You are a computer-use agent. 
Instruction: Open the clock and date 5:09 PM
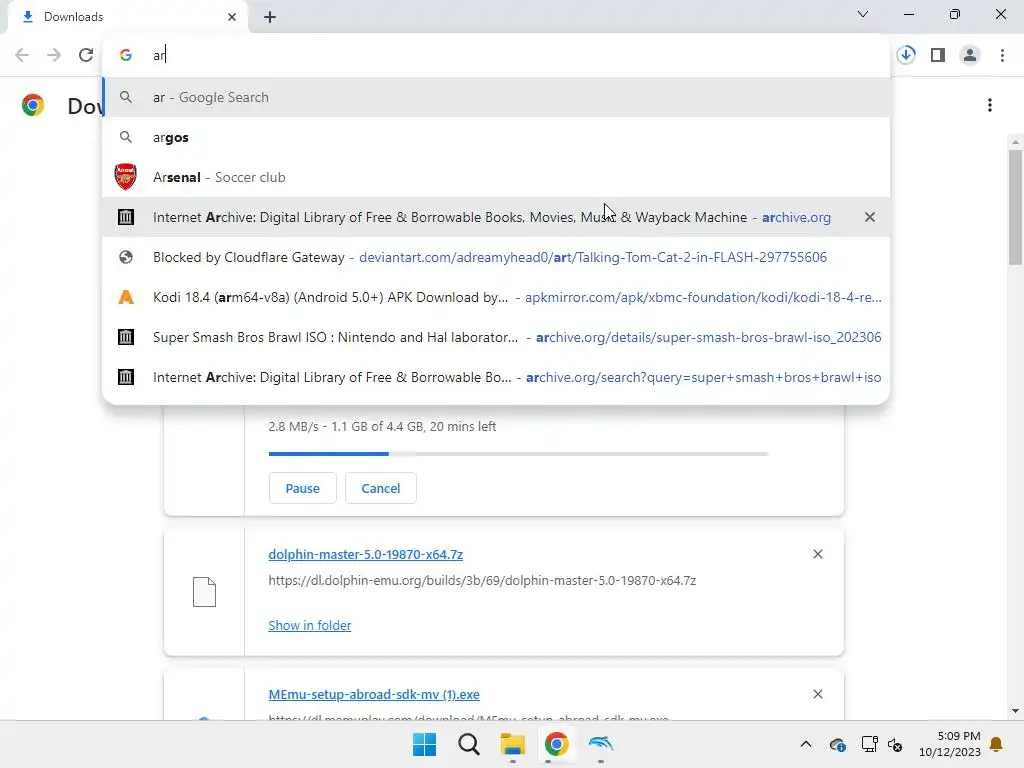coord(950,744)
